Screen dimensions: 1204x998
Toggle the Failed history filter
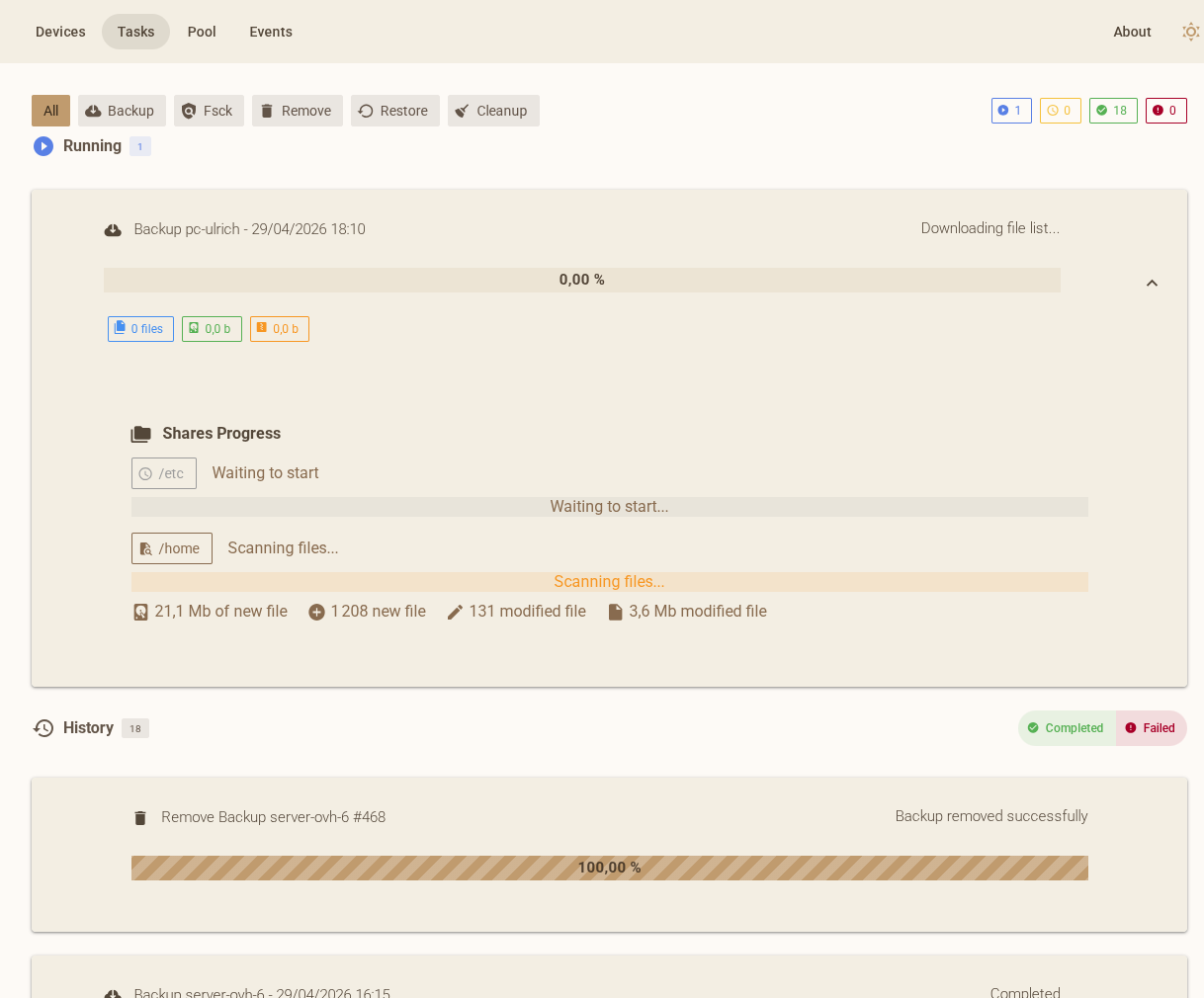1151,728
